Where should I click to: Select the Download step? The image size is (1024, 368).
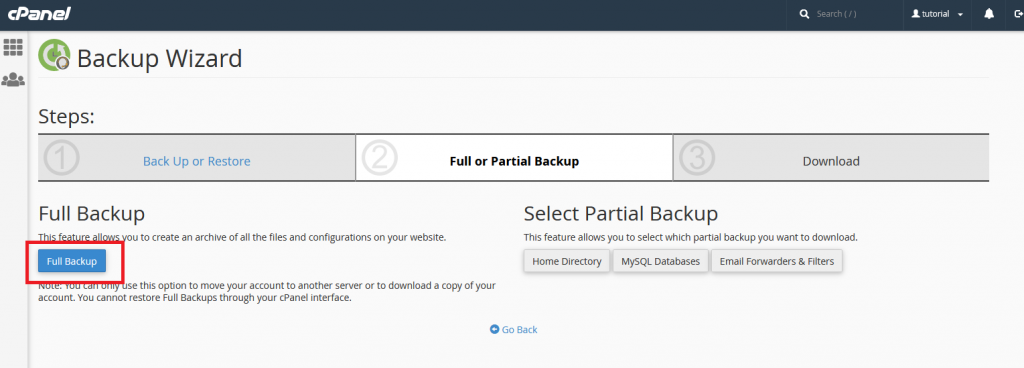pyautogui.click(x=831, y=161)
